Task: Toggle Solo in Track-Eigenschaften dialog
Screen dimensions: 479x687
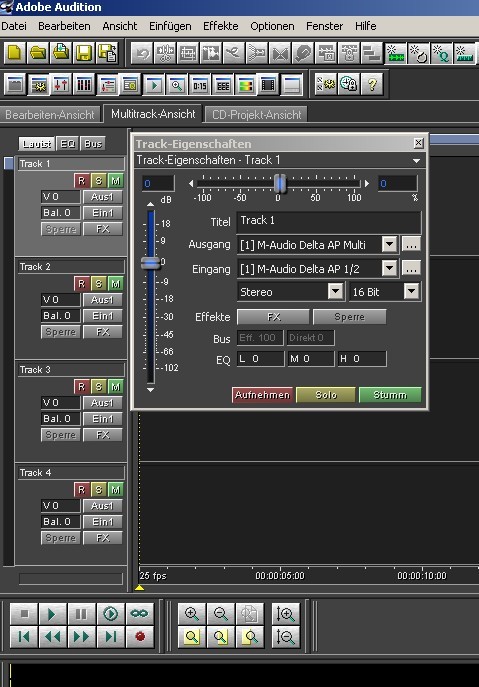Action: (326, 395)
